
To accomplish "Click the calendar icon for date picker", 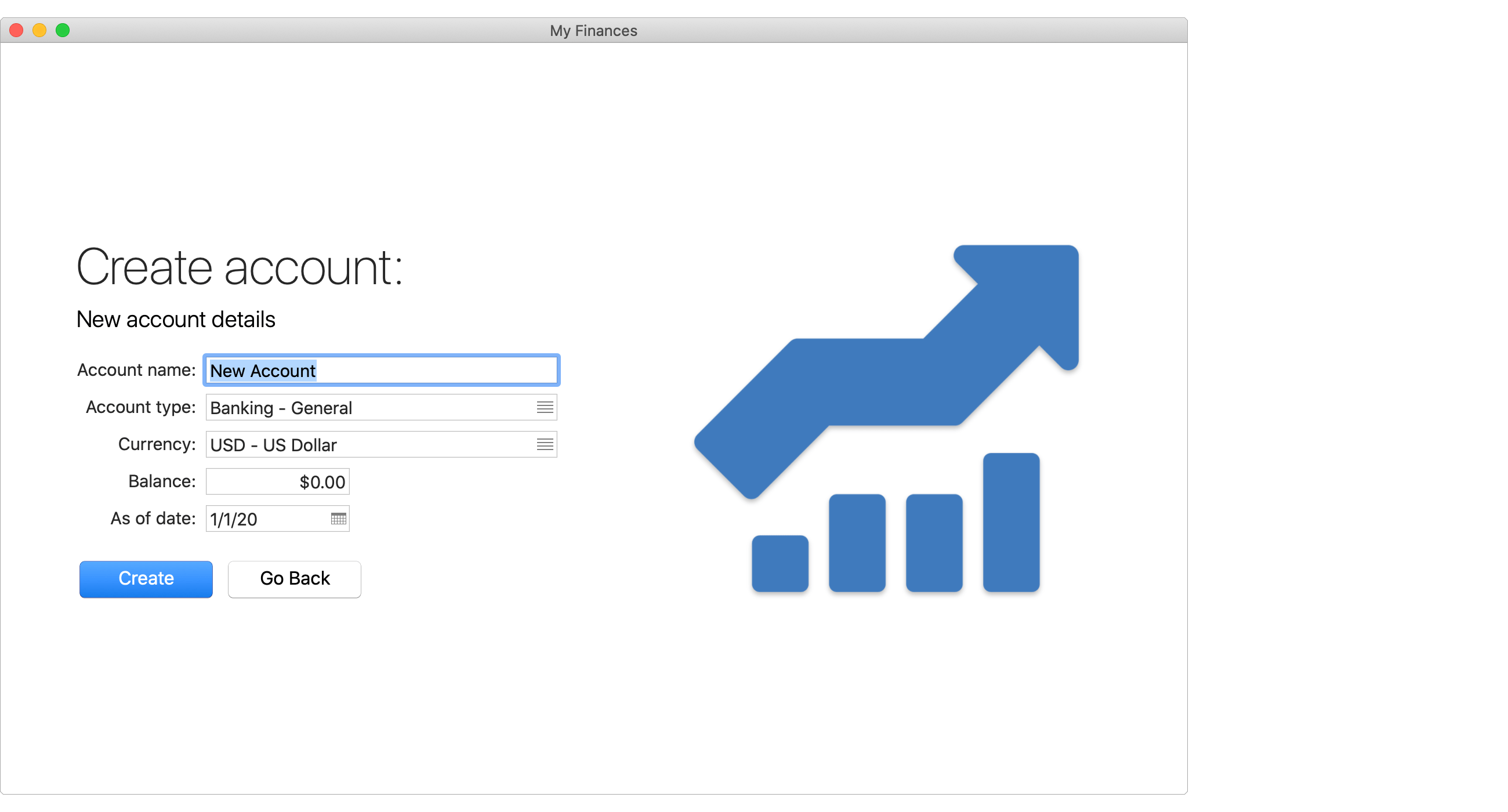I will 339,518.
